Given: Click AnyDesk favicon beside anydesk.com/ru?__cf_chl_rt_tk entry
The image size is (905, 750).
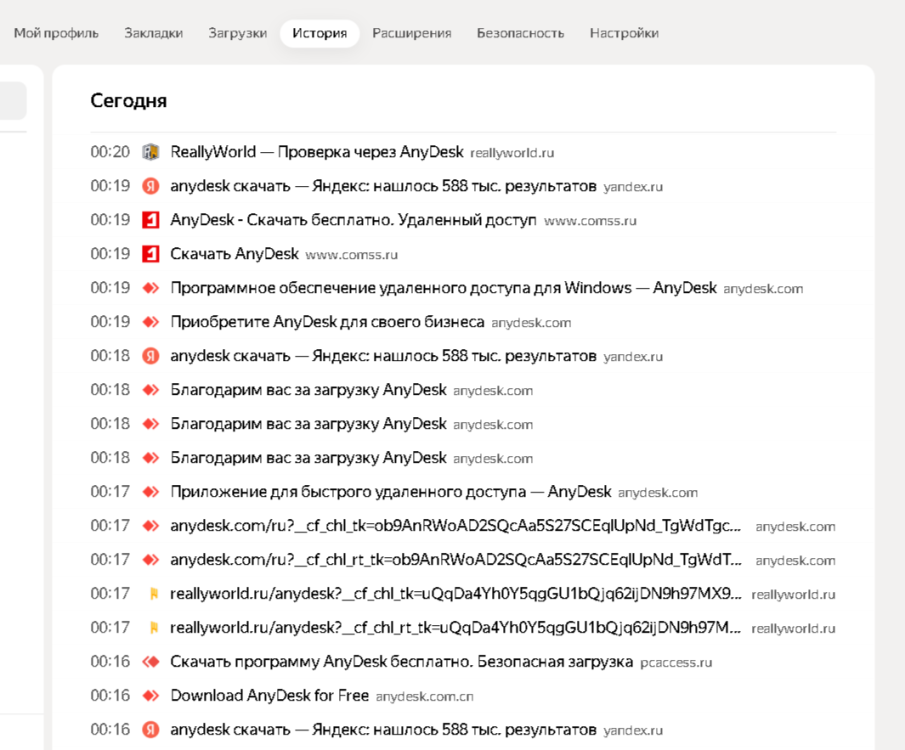Looking at the screenshot, I should click(x=151, y=559).
